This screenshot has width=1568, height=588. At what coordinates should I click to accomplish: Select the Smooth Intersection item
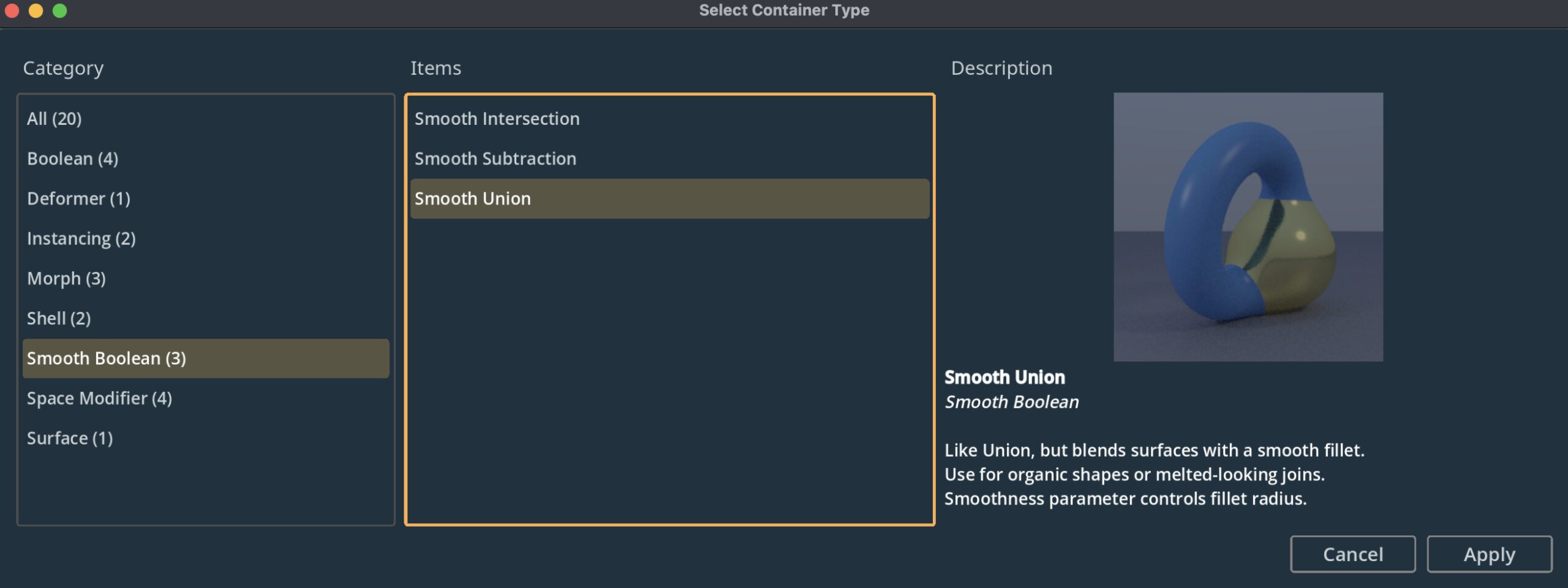pyautogui.click(x=669, y=119)
